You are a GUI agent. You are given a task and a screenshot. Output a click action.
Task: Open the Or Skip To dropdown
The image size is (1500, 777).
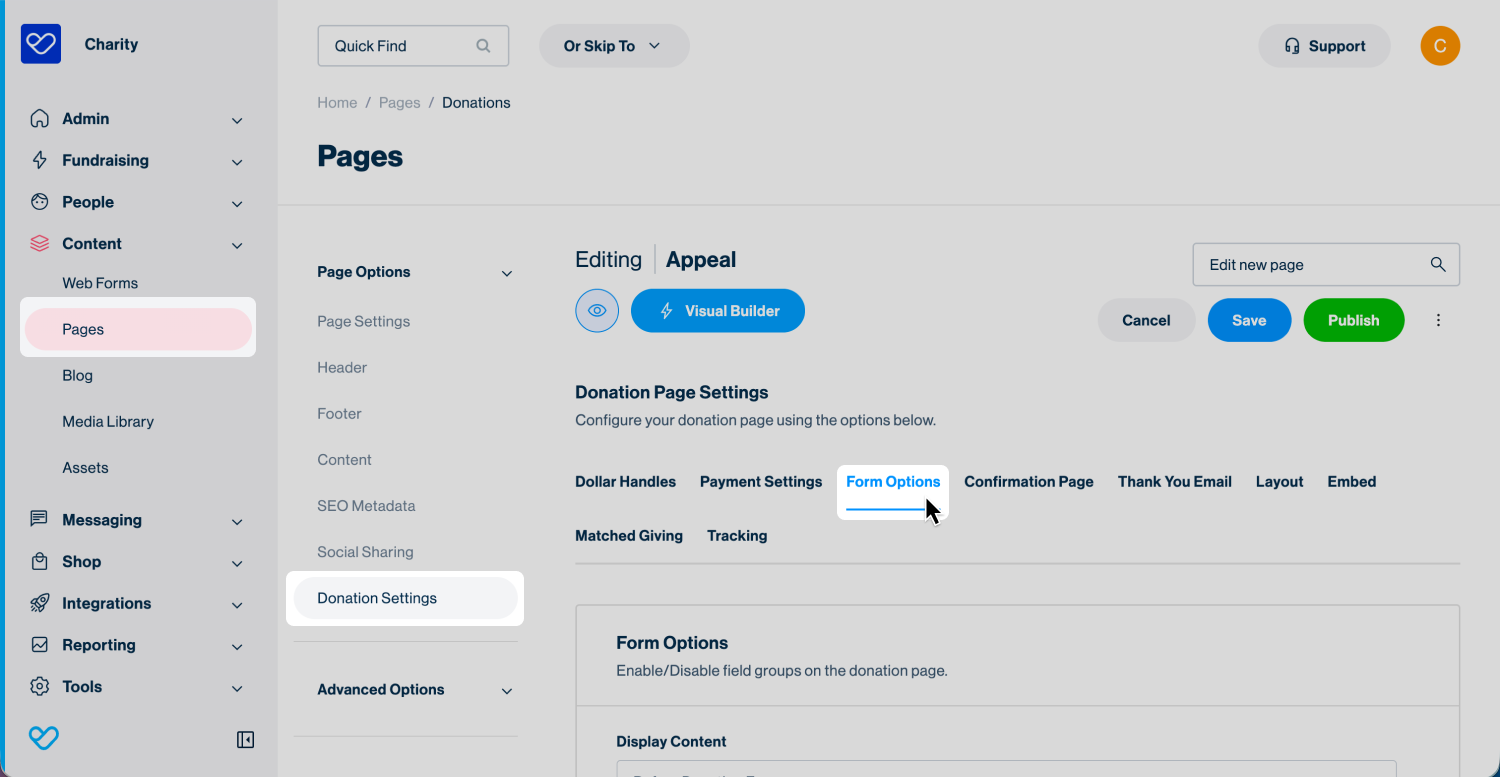pyautogui.click(x=613, y=46)
